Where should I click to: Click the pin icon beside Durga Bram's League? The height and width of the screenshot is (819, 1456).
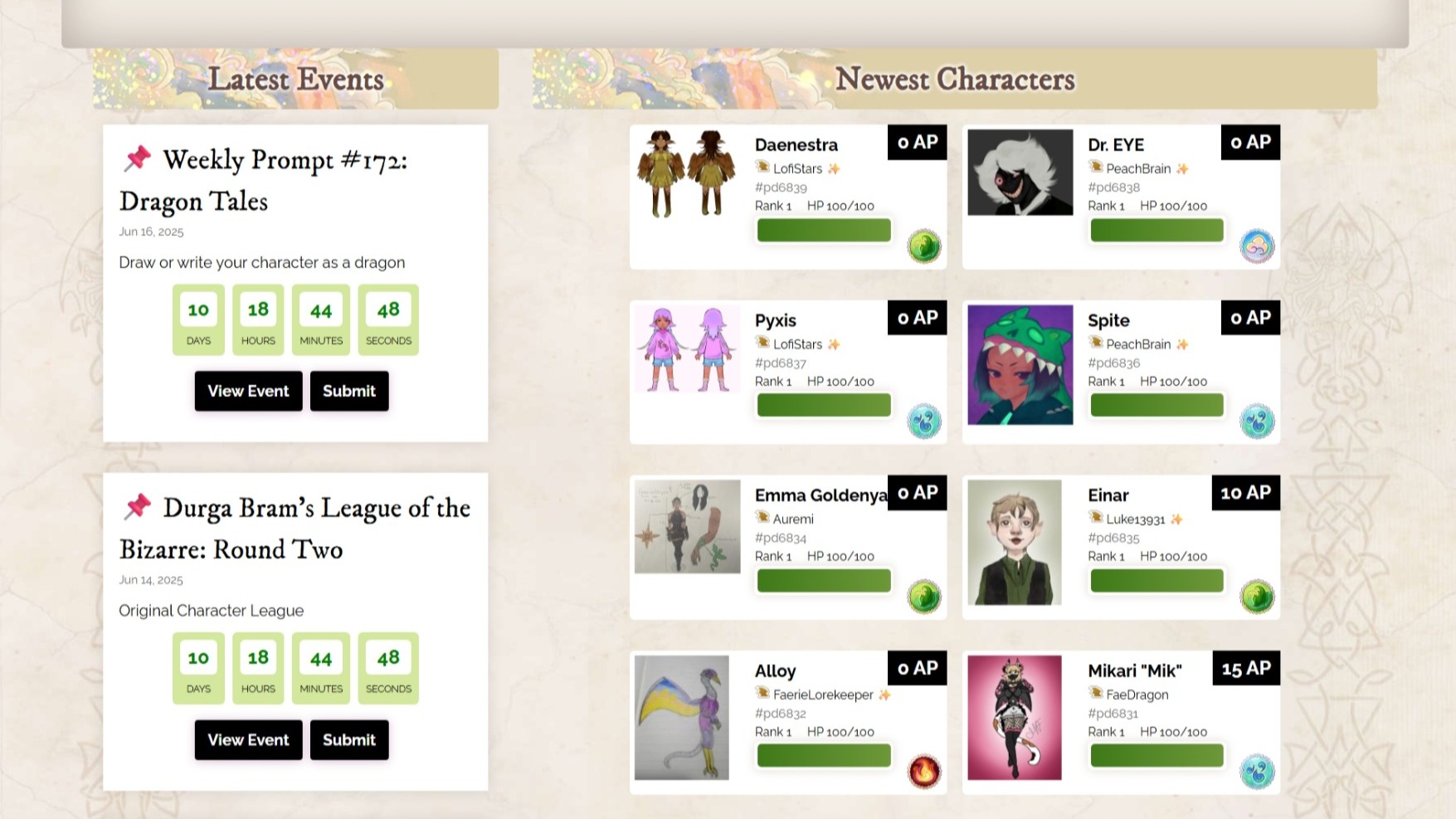[138, 506]
